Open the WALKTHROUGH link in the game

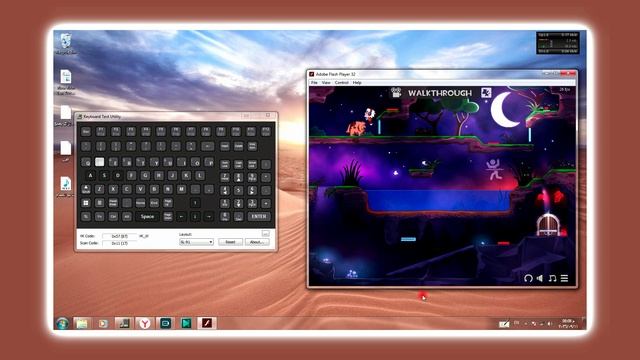pos(440,93)
